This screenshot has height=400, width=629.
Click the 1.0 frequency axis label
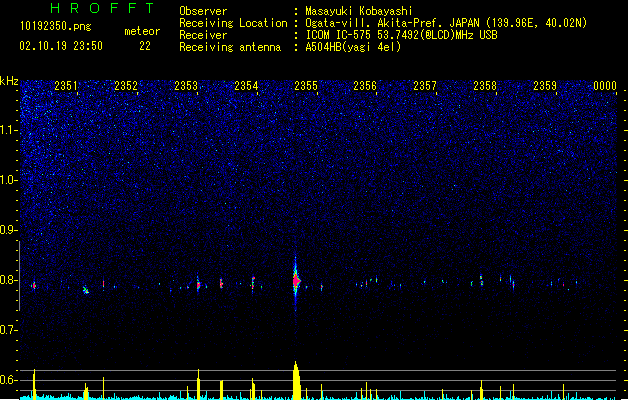pos(8,180)
